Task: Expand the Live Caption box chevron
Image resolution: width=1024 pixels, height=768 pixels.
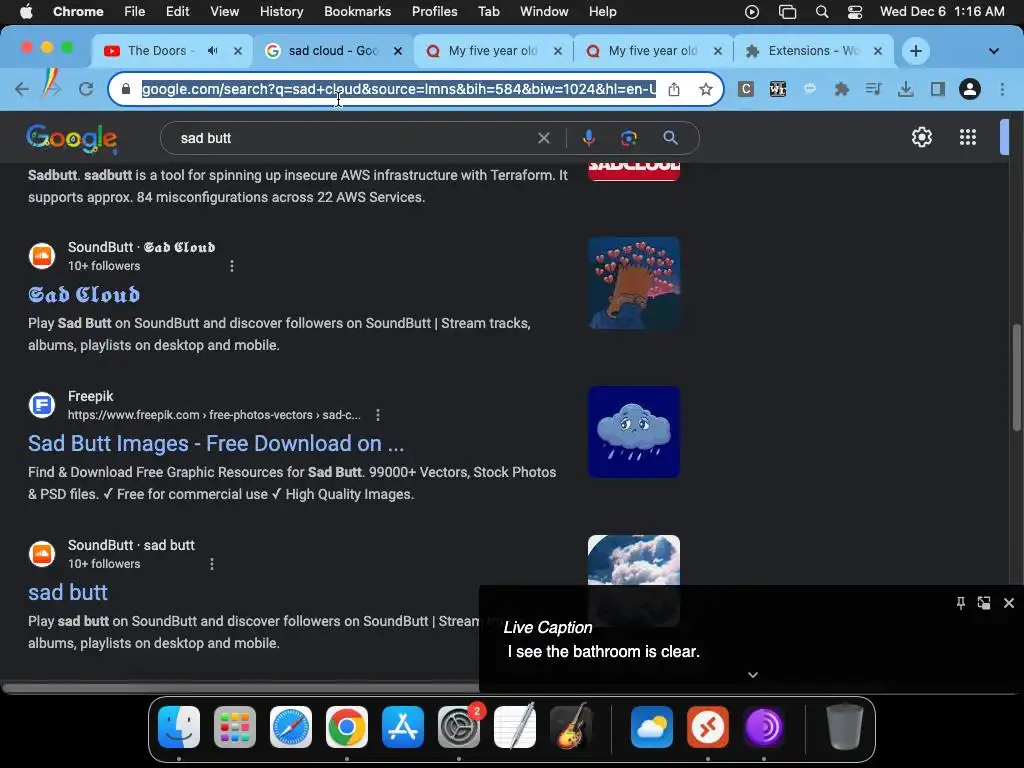Action: pyautogui.click(x=752, y=675)
